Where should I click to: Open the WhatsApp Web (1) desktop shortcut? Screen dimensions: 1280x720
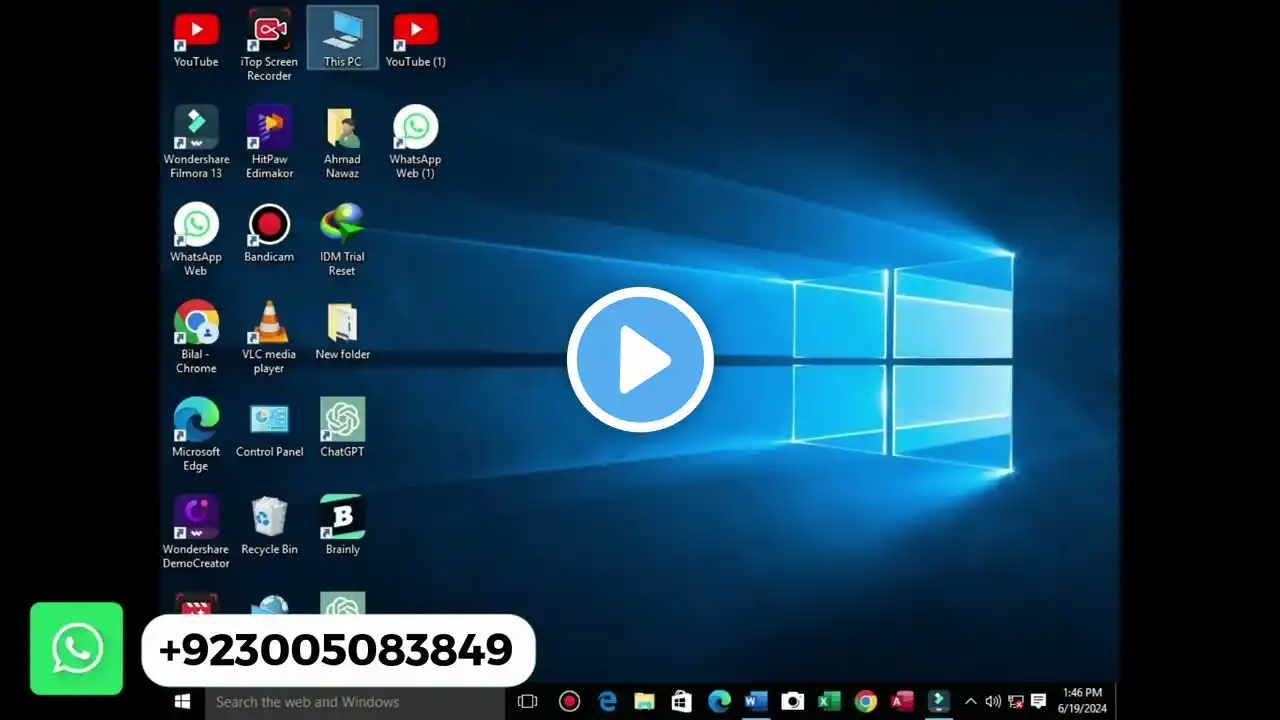pos(415,142)
